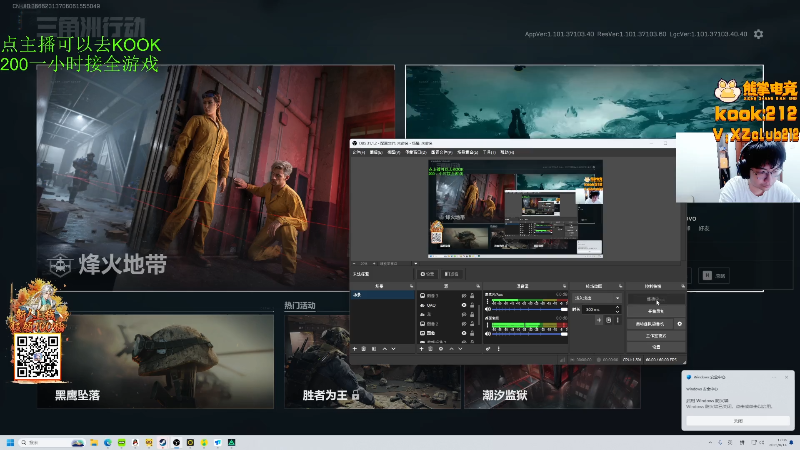This screenshot has width=800, height=450.
Task: Open the 黑鹰坠落 game mode card
Action: (x=156, y=361)
